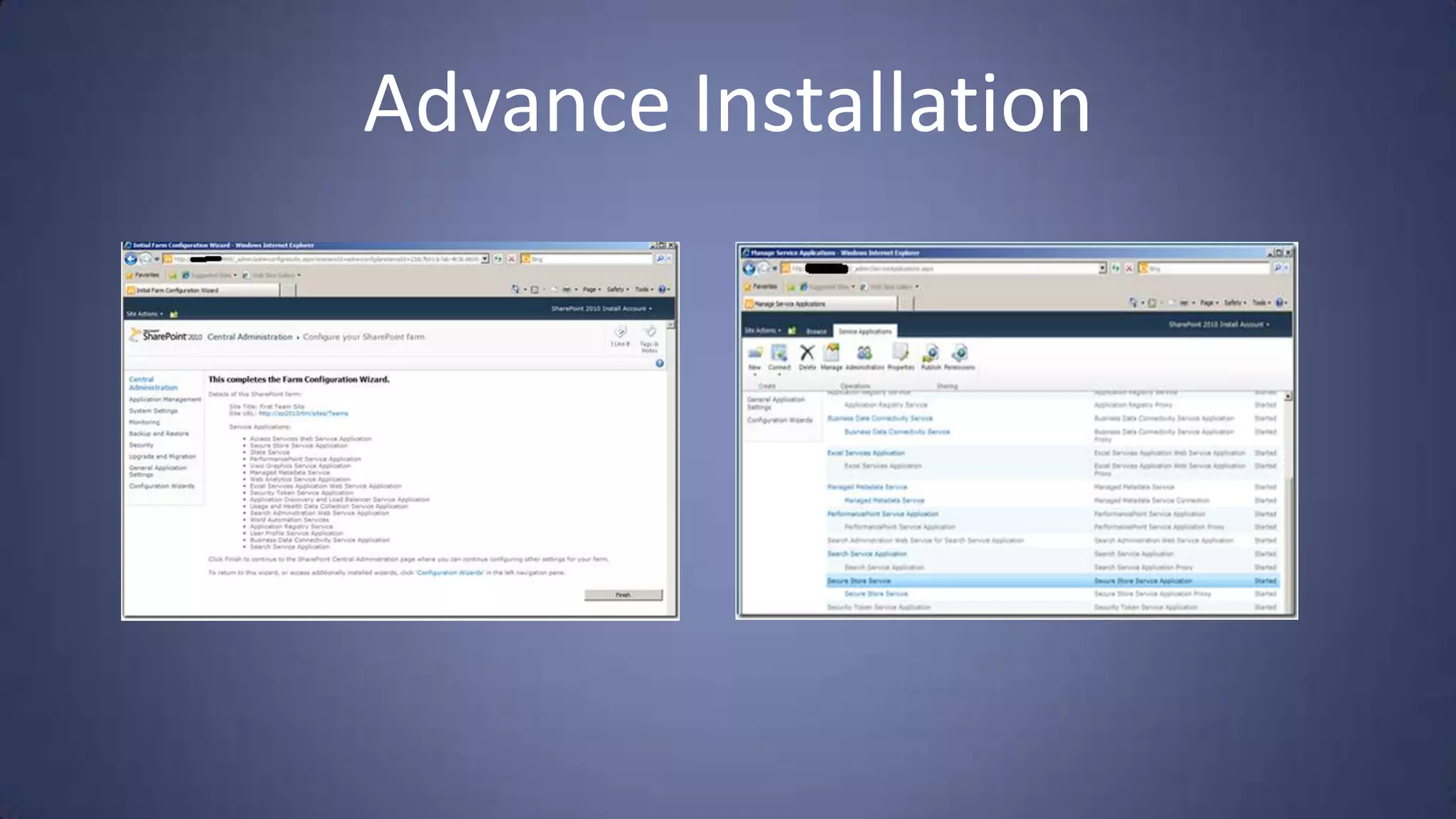Click Refresh icon in Manage Service Applications window
The image size is (1456, 819).
click(x=1115, y=268)
